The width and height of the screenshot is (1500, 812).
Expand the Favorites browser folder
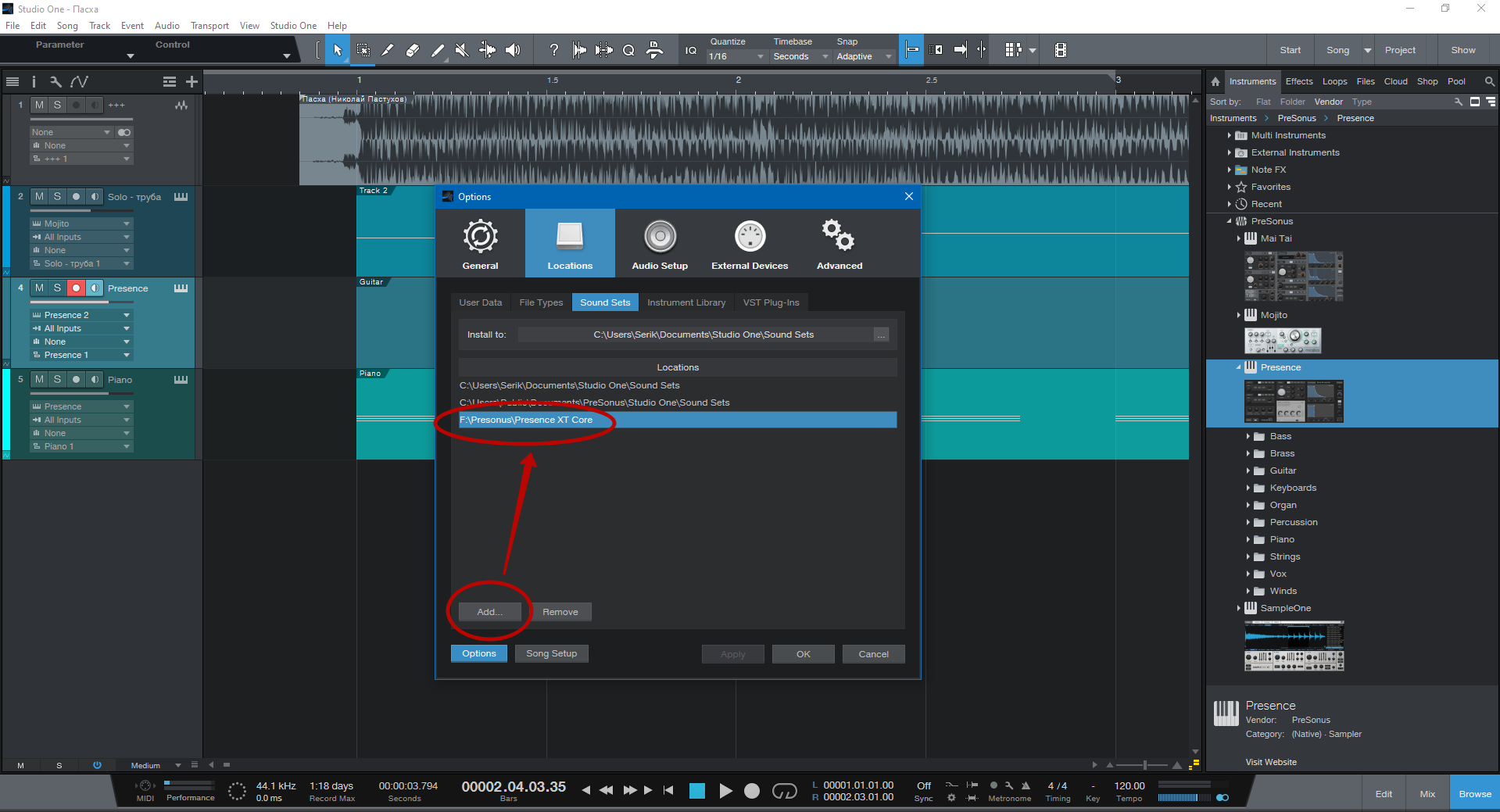pyautogui.click(x=1230, y=187)
